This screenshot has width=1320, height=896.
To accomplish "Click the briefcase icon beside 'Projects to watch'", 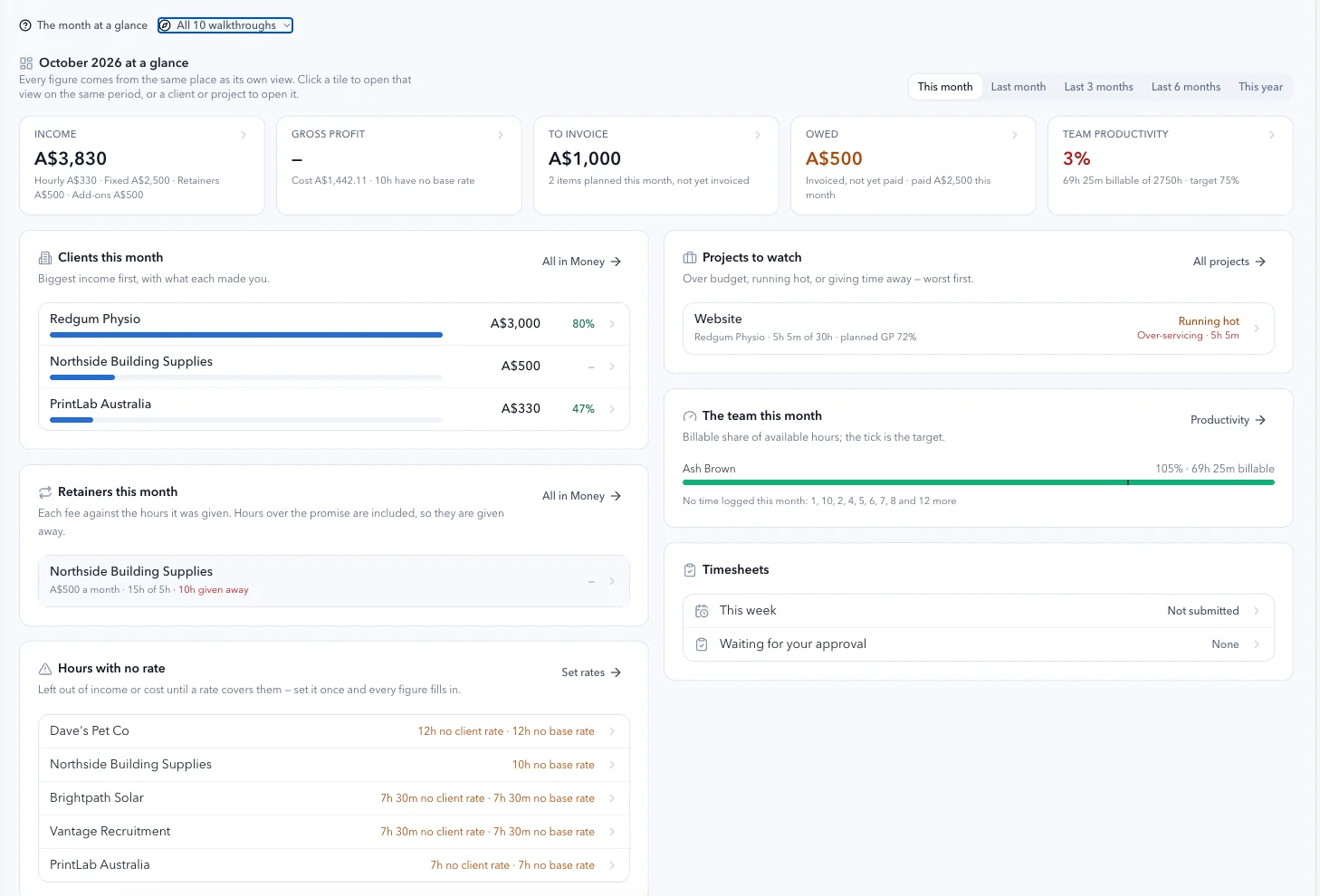I will [690, 258].
